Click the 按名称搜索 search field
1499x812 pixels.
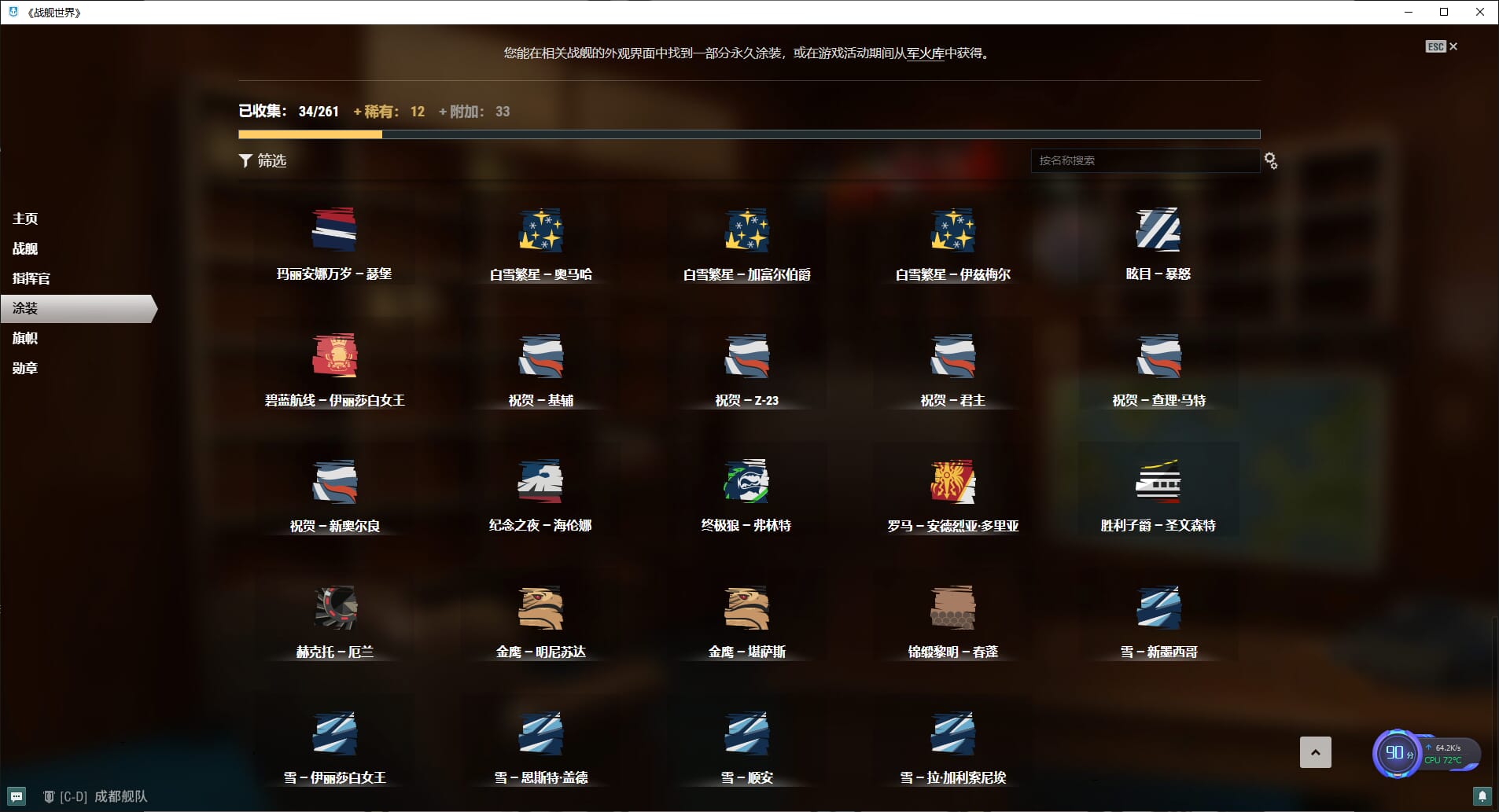[1144, 160]
